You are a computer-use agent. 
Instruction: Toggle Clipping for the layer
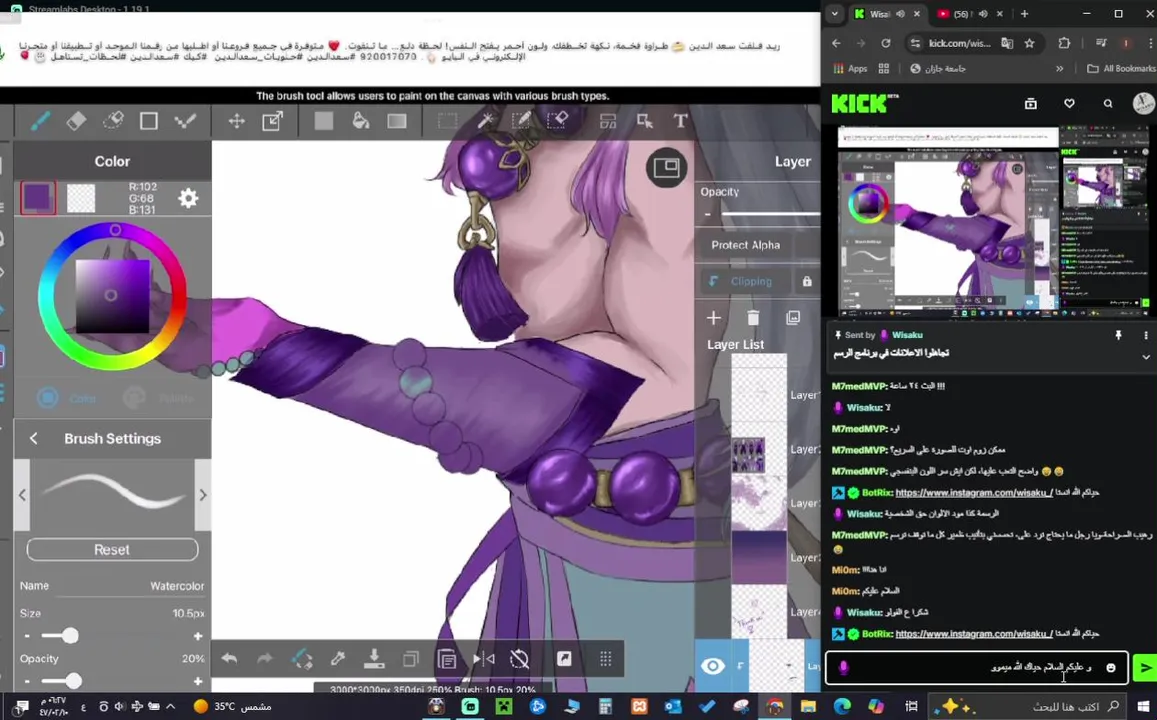pyautogui.click(x=741, y=281)
